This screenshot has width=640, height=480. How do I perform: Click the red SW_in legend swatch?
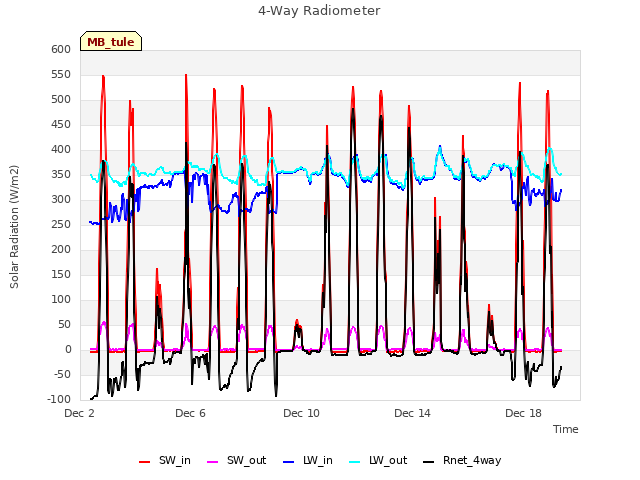coord(144,462)
